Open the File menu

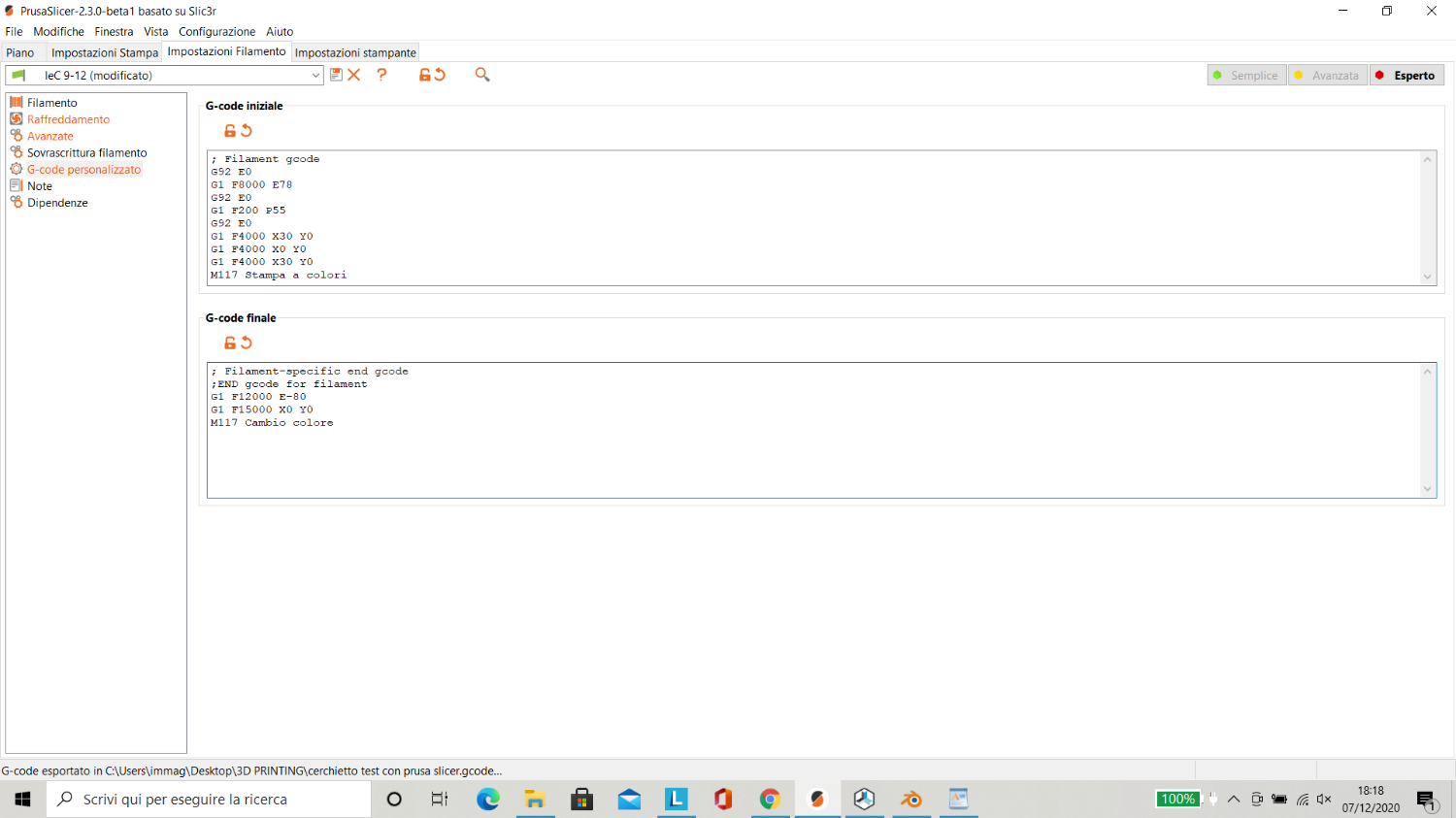14,31
